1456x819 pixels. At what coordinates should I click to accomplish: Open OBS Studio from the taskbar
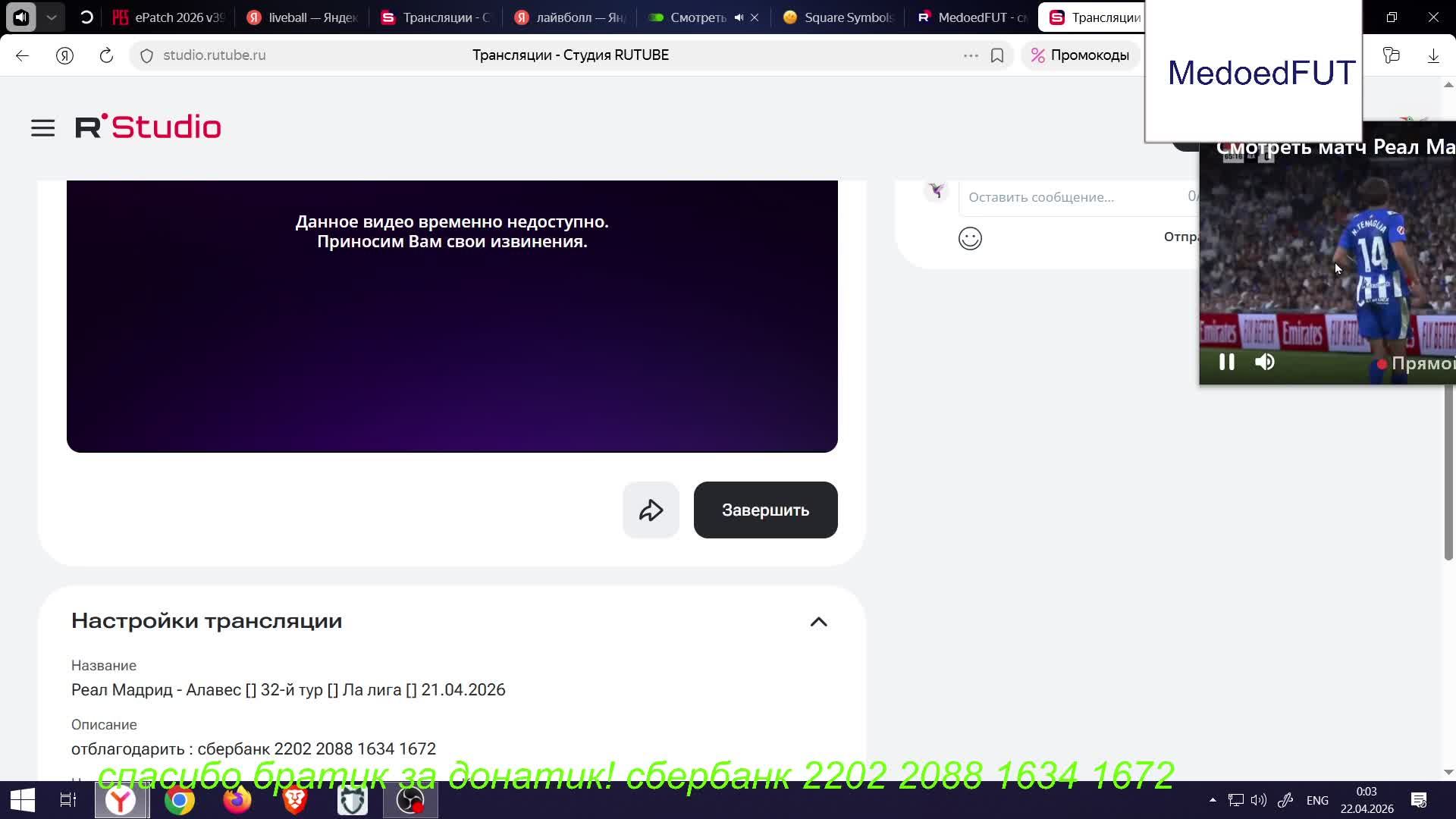coord(410,800)
